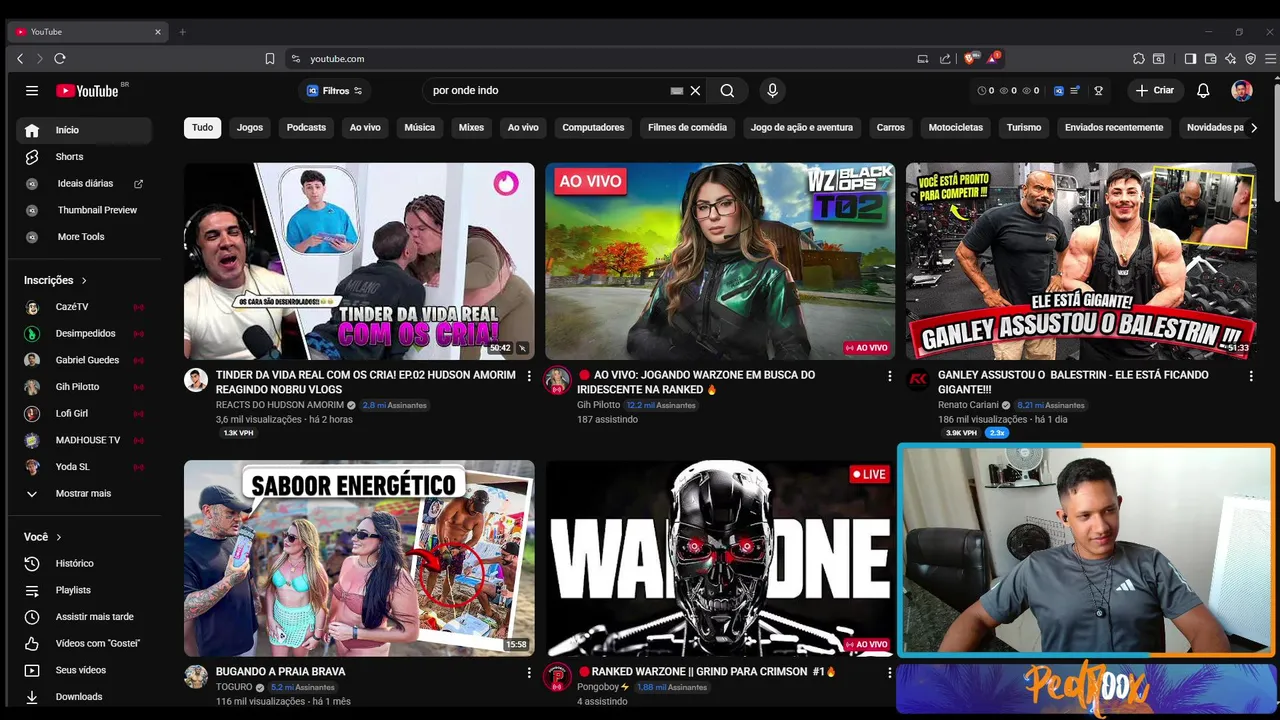Open CazéTV subscription channel
Screen dimensions: 1280x720
tap(84, 307)
